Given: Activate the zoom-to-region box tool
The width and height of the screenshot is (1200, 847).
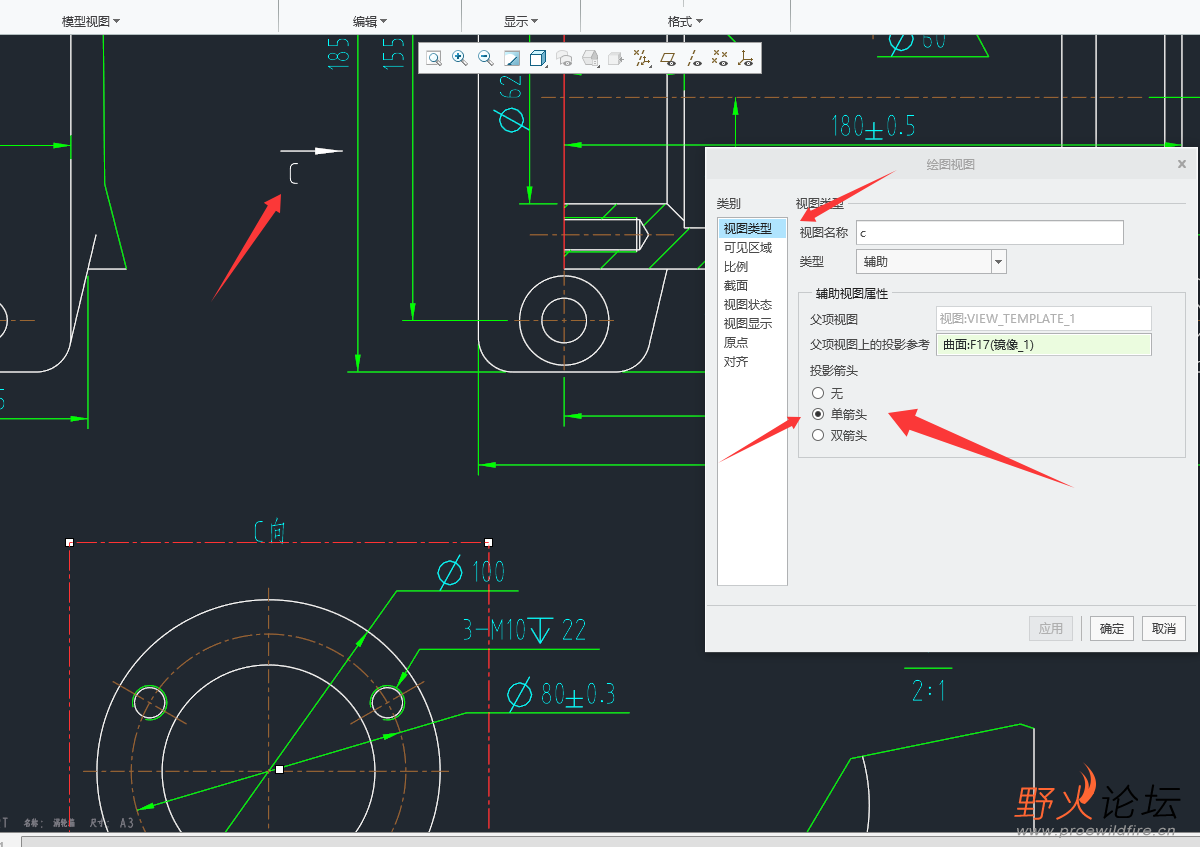Looking at the screenshot, I should coord(433,58).
